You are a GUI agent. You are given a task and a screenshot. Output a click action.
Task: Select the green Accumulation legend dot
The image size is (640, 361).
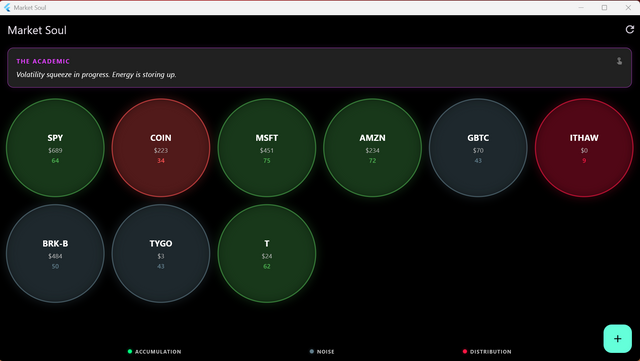[130, 351]
